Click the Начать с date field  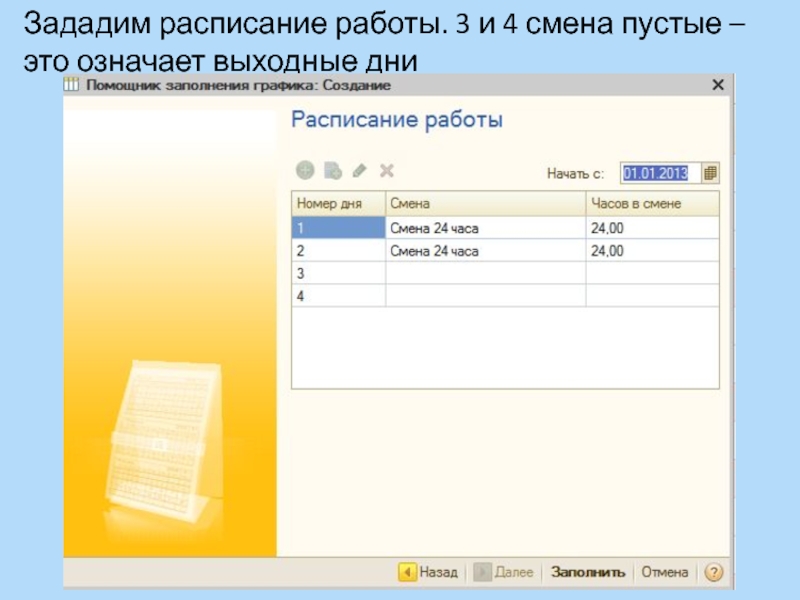(x=661, y=173)
